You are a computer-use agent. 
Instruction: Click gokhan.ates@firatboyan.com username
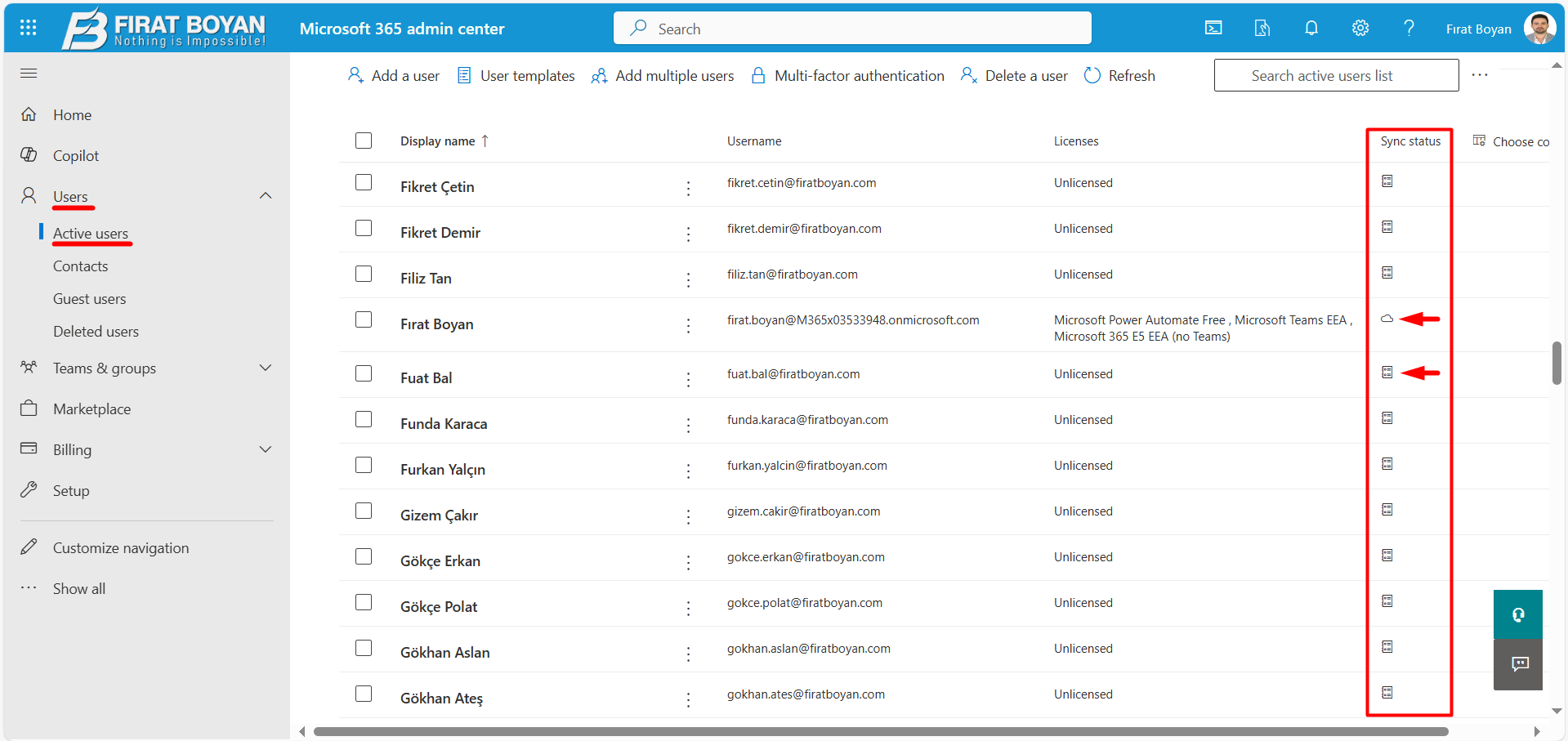[806, 694]
